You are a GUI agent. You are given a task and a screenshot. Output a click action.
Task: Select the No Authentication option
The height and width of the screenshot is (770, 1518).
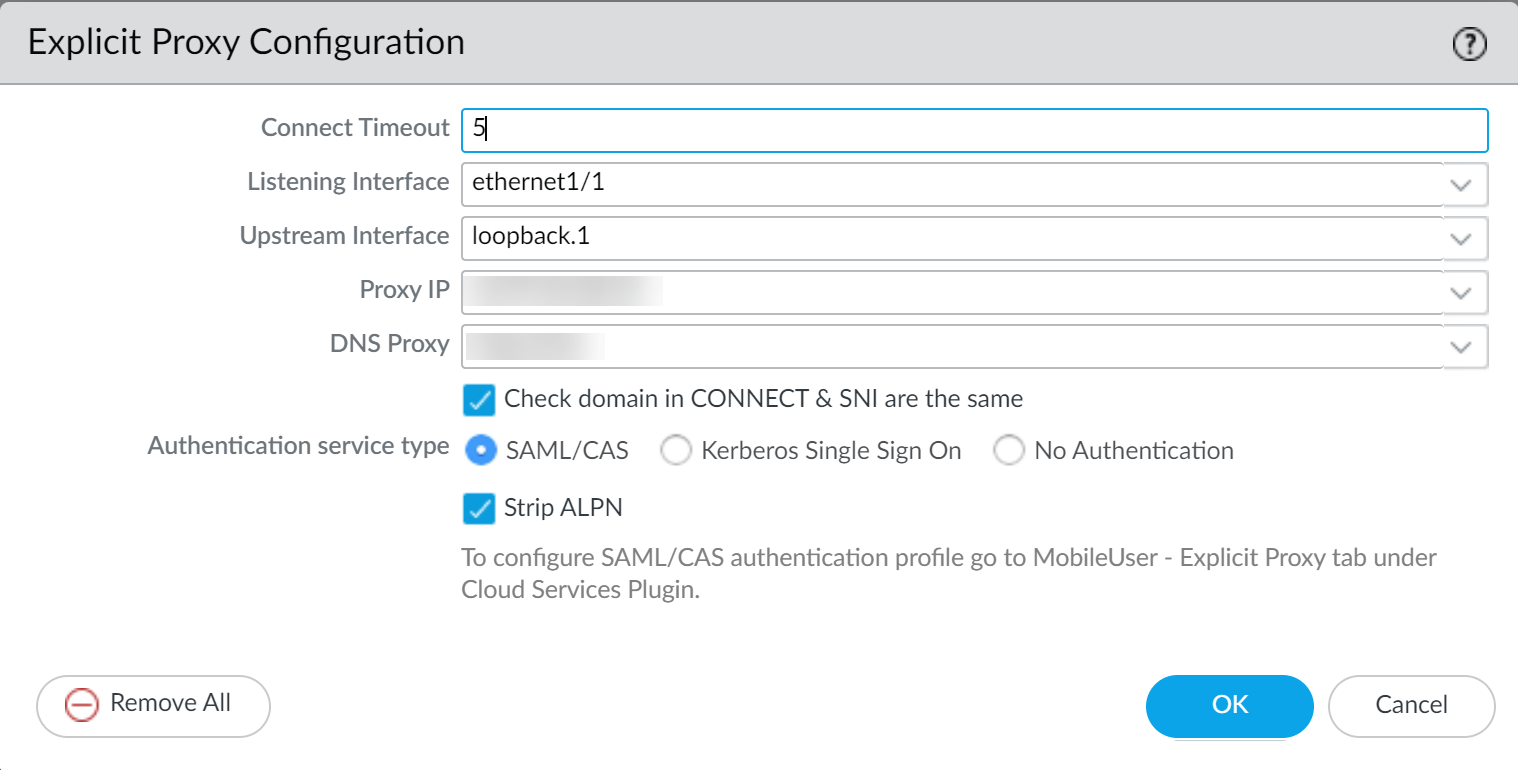1009,451
